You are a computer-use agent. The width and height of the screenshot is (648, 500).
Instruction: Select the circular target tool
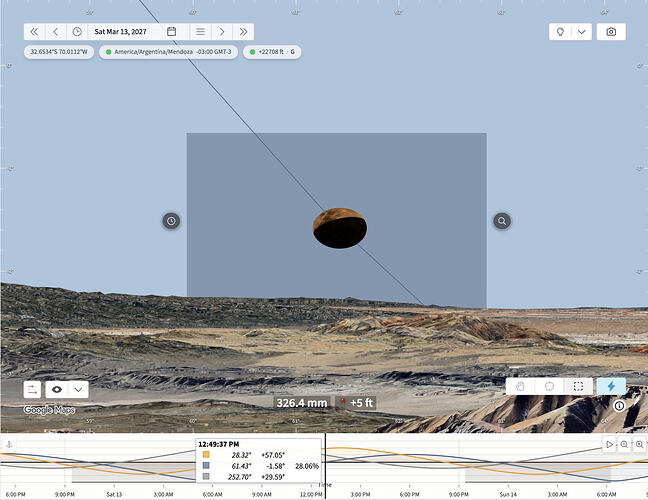pos(549,386)
